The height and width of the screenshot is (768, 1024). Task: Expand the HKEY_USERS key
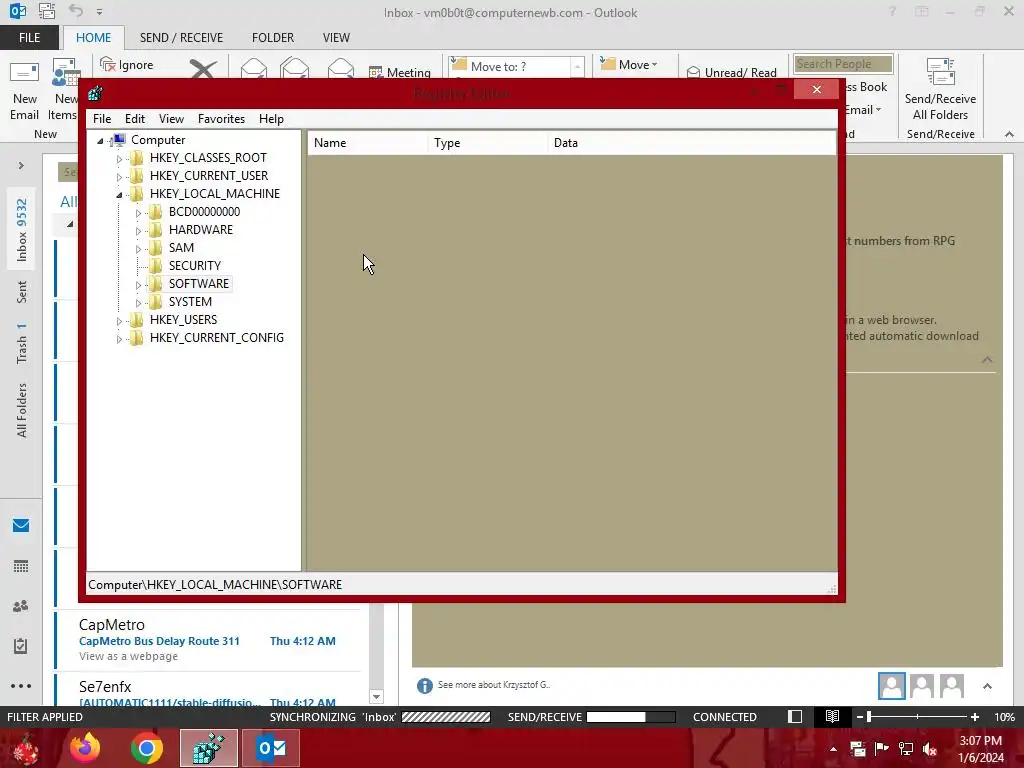coord(119,321)
